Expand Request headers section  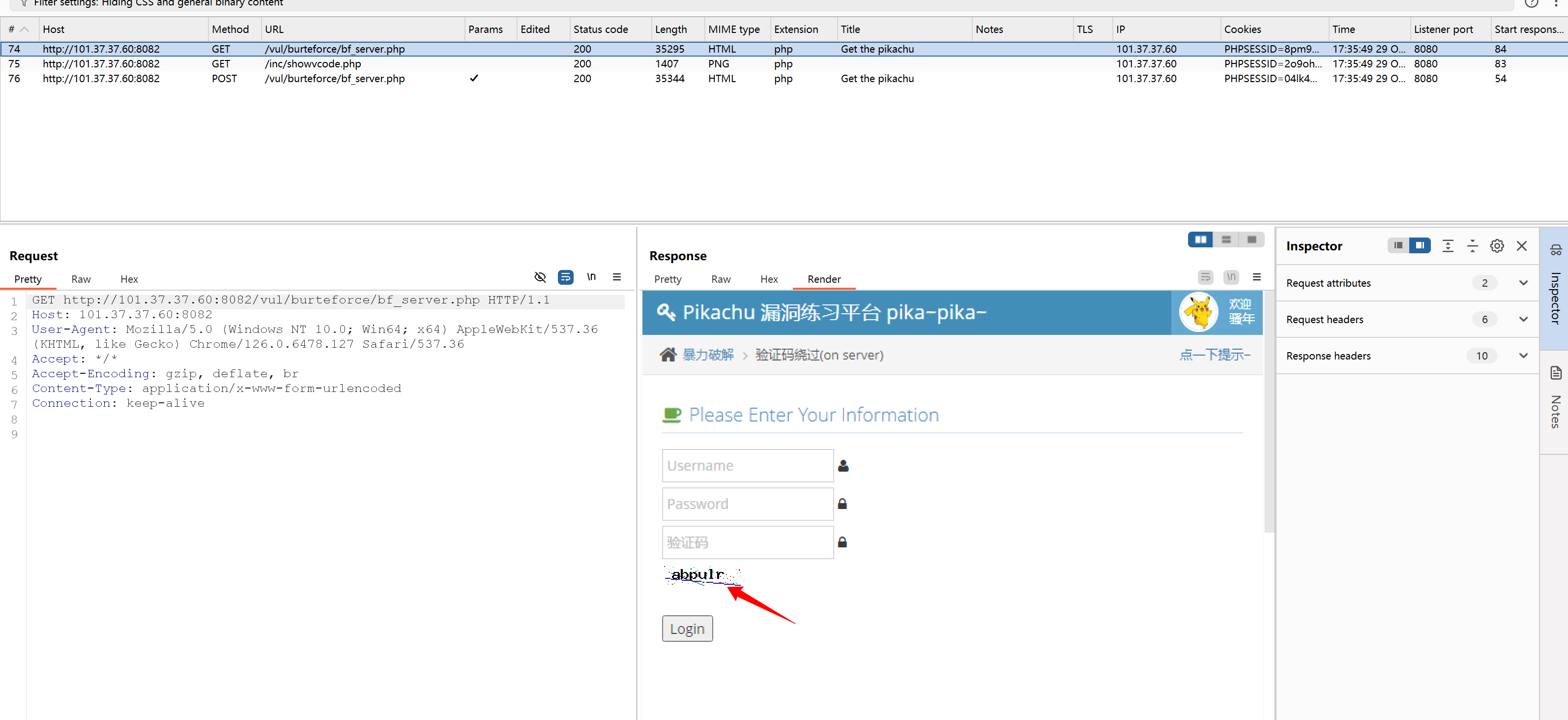click(x=1523, y=319)
